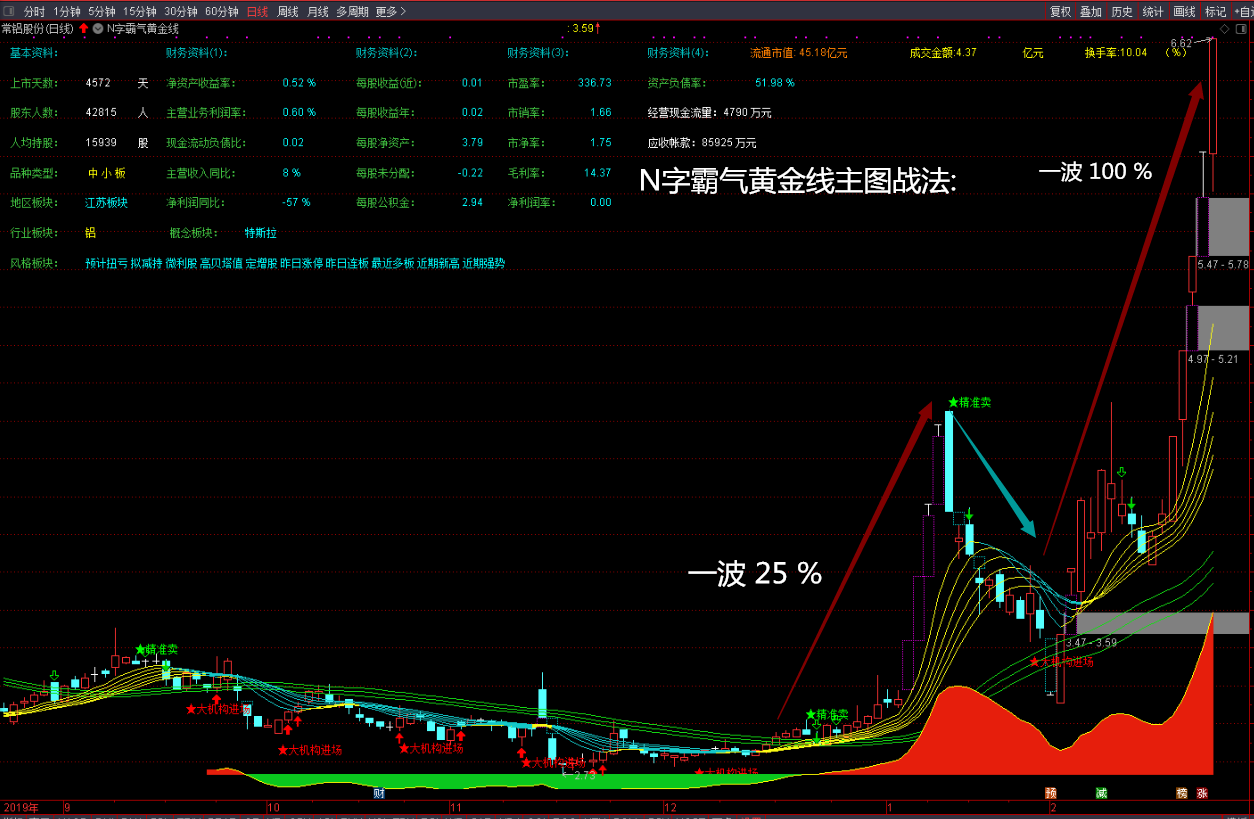View 历史 historical data
The height and width of the screenshot is (819, 1254).
coord(1122,12)
